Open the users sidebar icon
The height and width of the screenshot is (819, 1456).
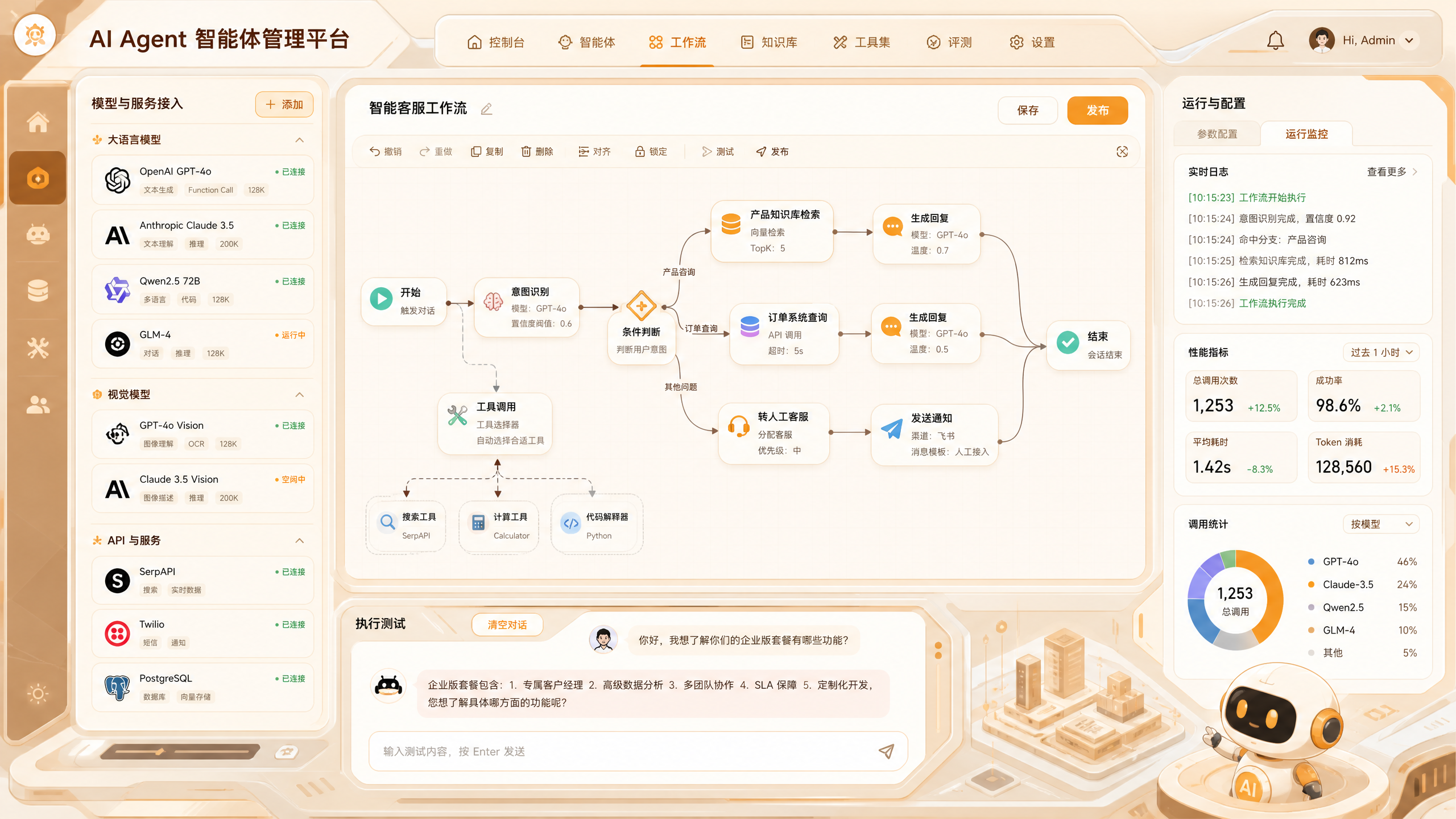pyautogui.click(x=38, y=404)
